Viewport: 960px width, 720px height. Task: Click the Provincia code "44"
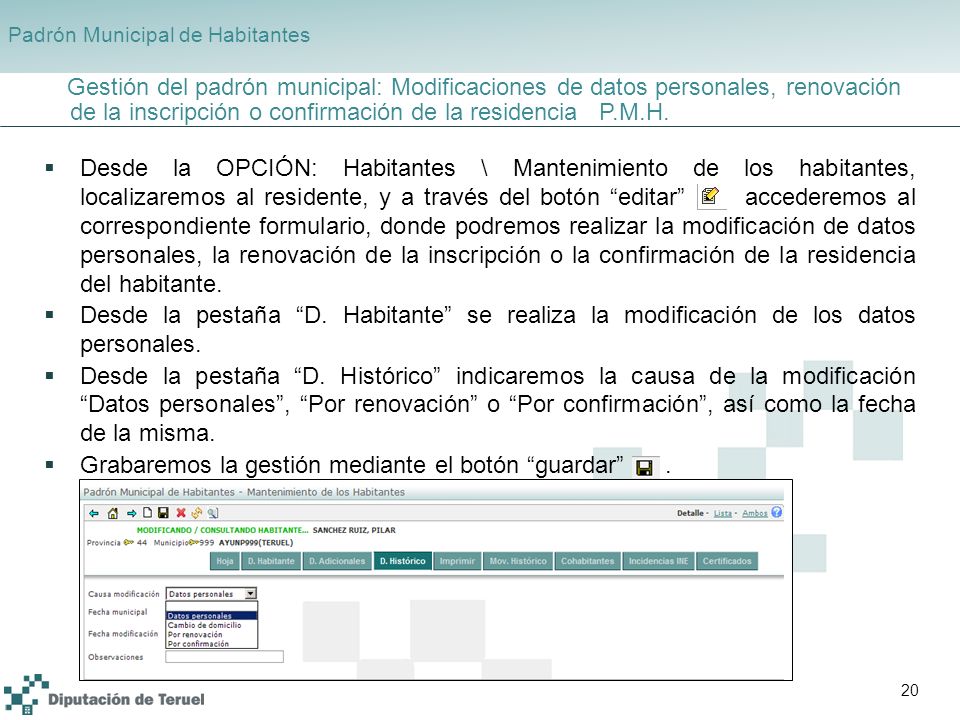[141, 542]
